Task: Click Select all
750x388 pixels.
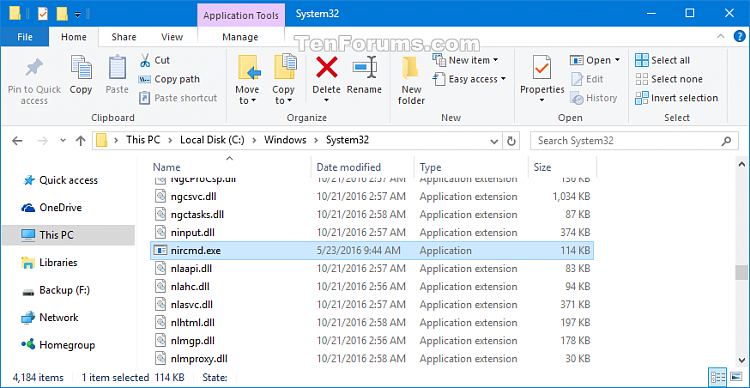Action: pos(662,60)
